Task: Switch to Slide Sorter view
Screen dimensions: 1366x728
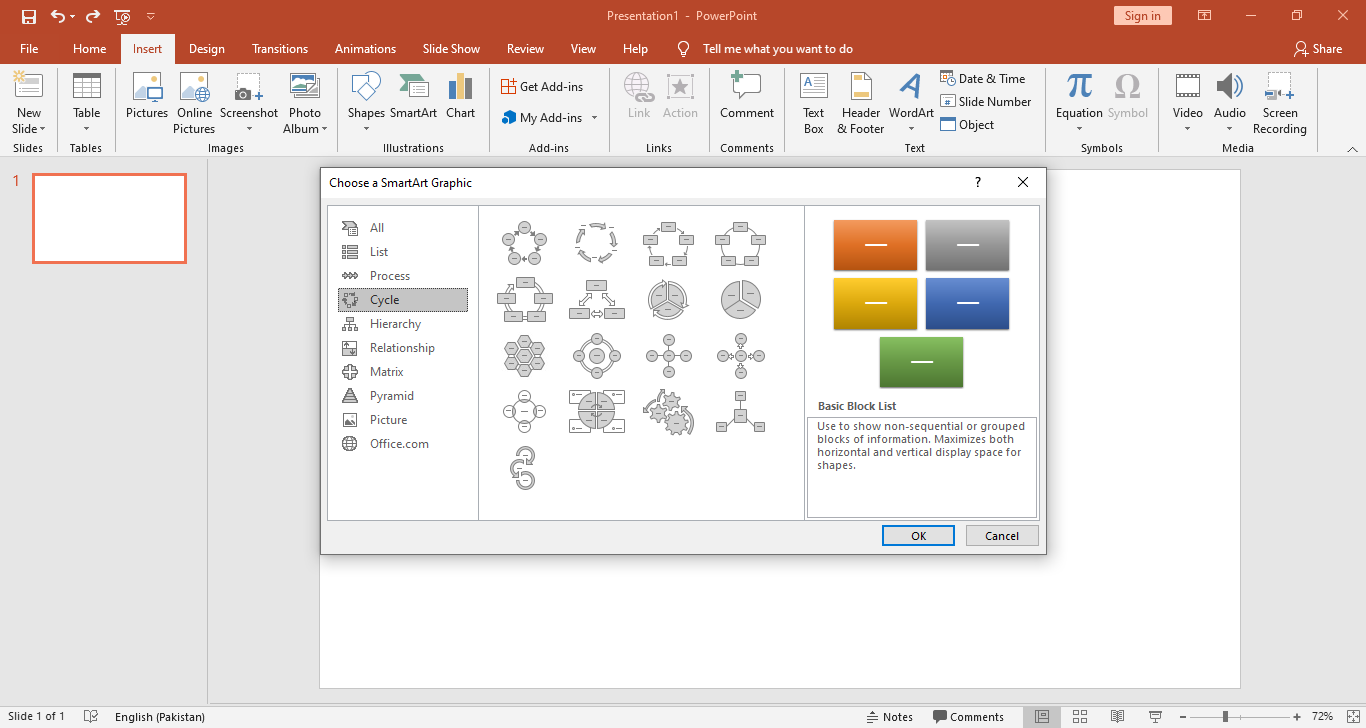Action: pyautogui.click(x=1080, y=717)
